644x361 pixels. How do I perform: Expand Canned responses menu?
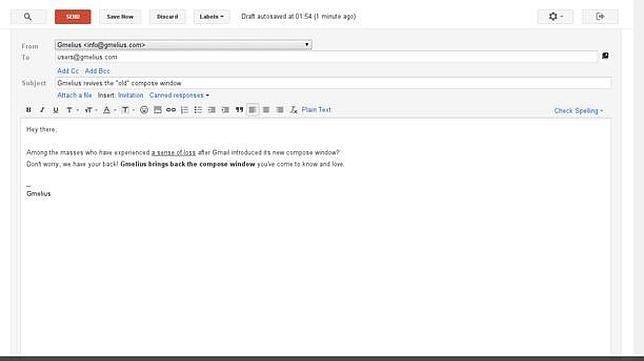pos(179,95)
